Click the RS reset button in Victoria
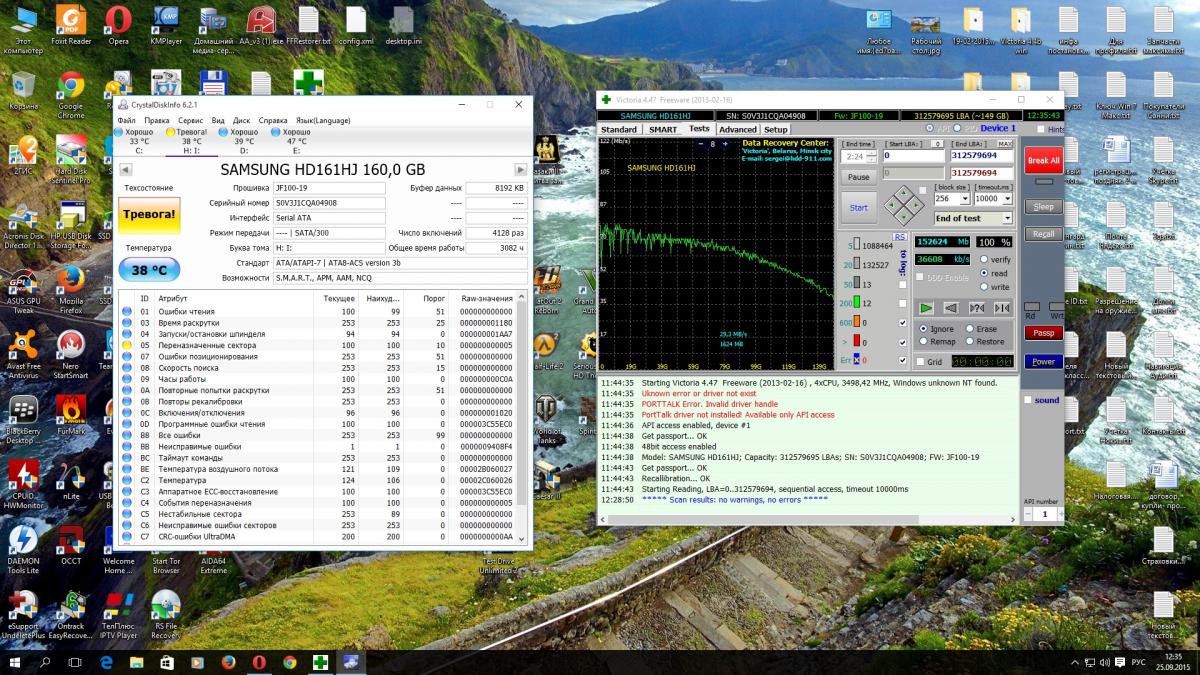 tap(900, 237)
